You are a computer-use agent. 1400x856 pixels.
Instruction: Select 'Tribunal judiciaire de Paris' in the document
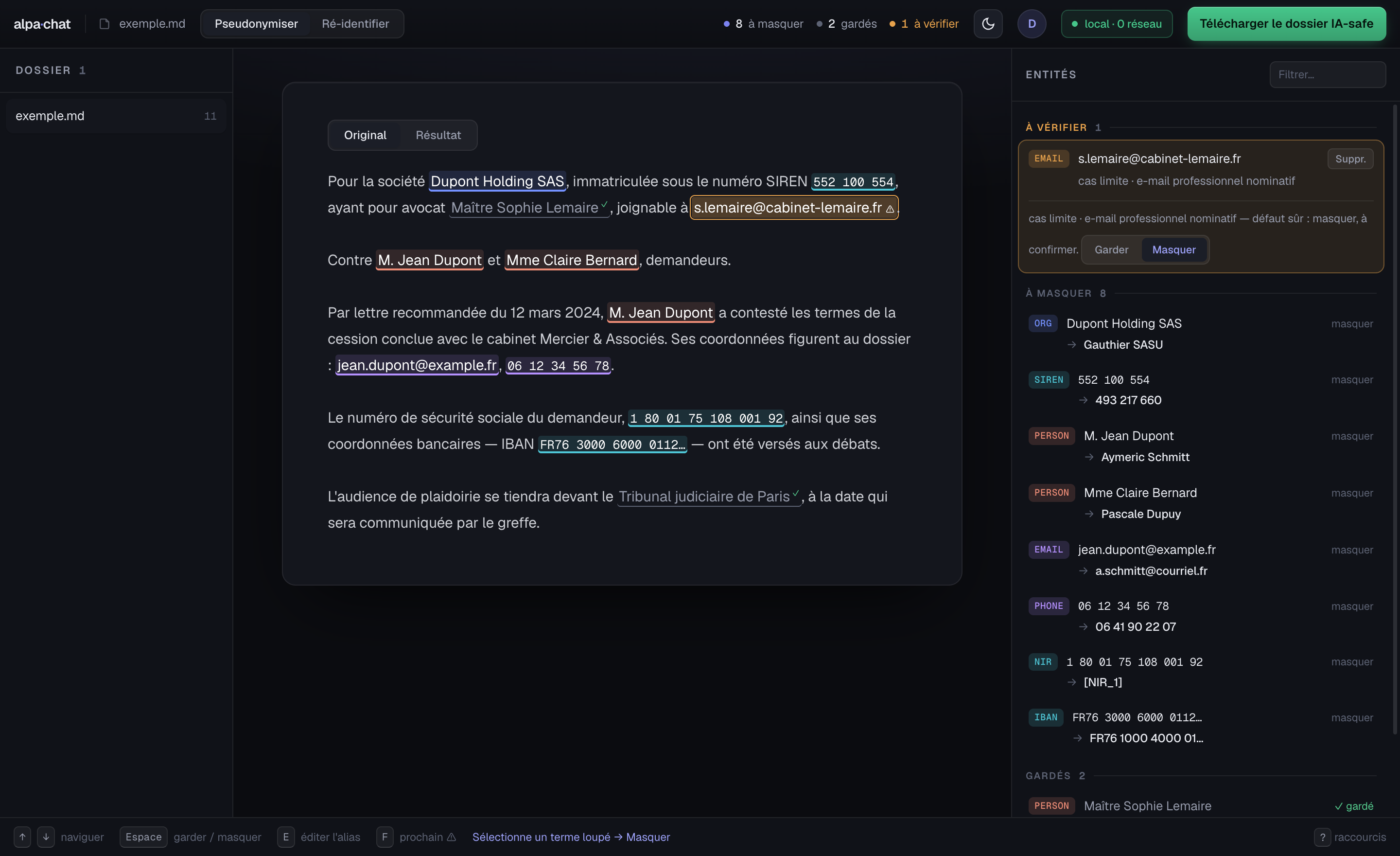tap(709, 496)
